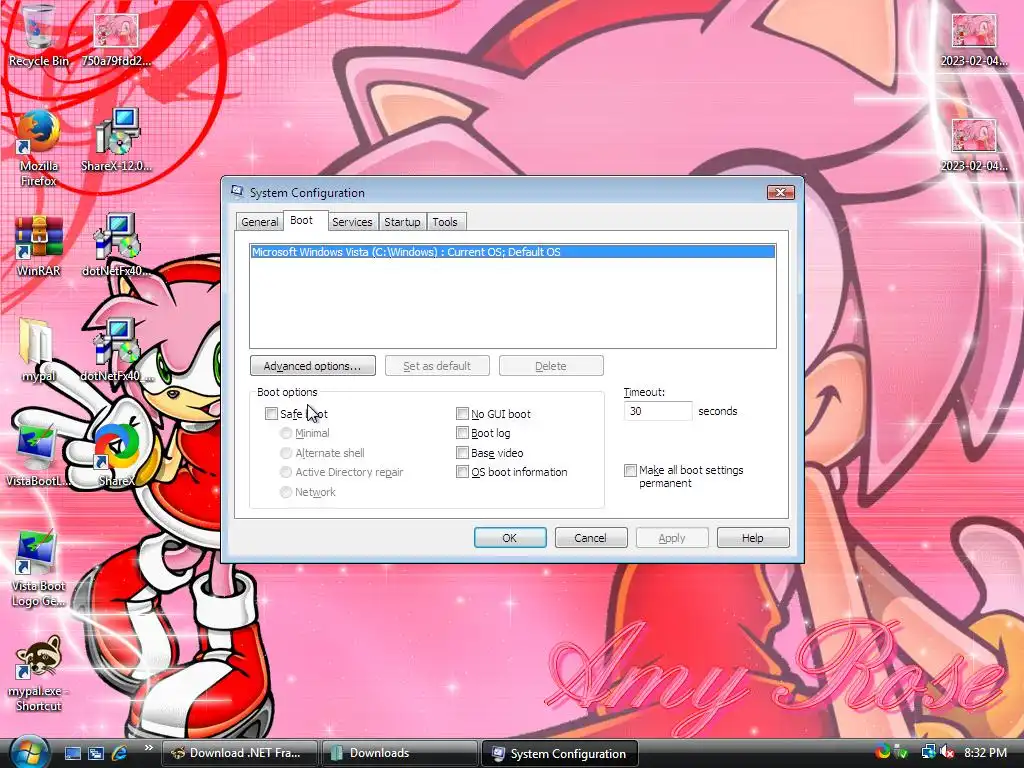Open the Services tab
The height and width of the screenshot is (768, 1024).
click(352, 222)
